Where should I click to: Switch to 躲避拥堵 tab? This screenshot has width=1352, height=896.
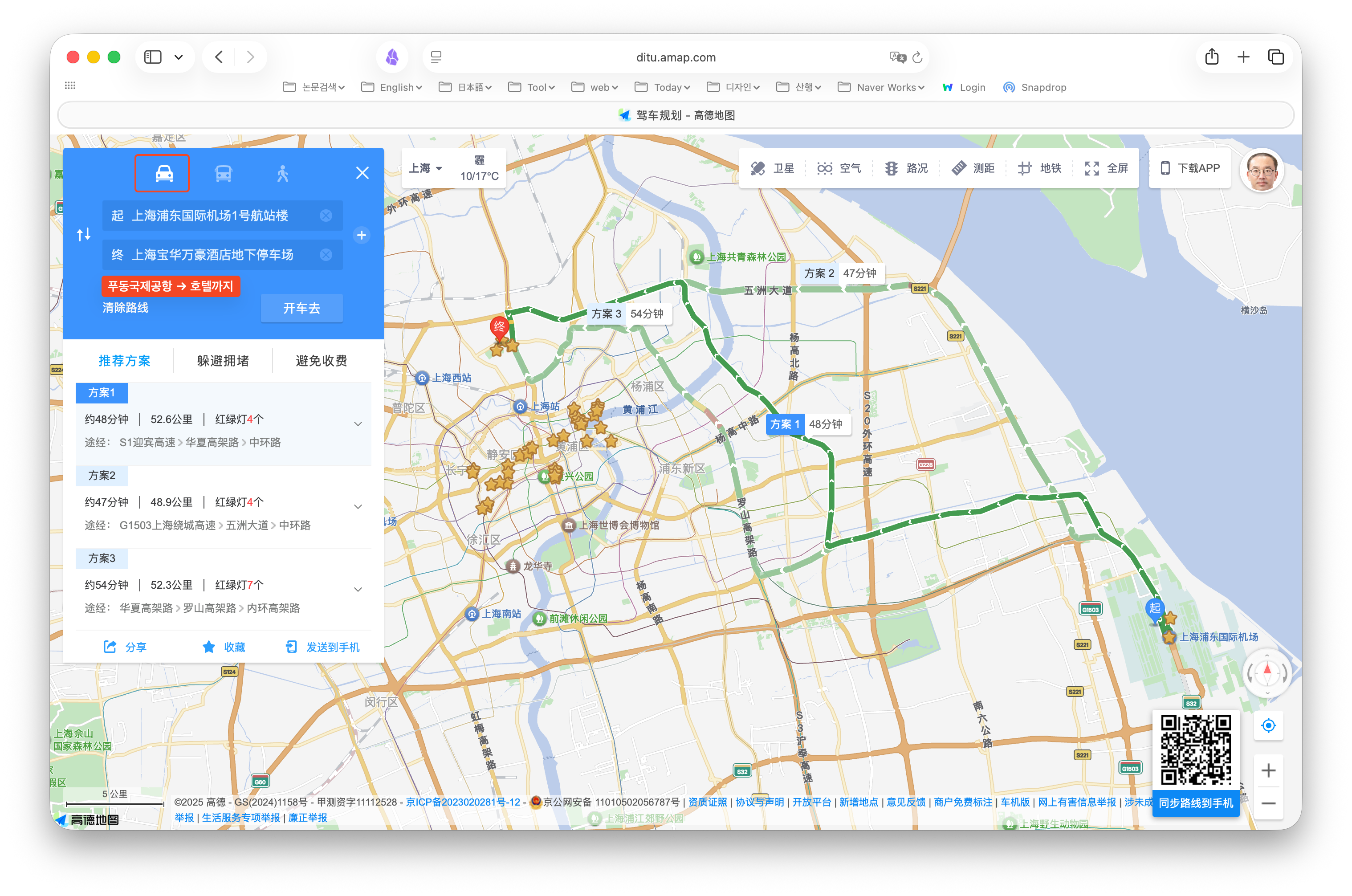(x=223, y=361)
